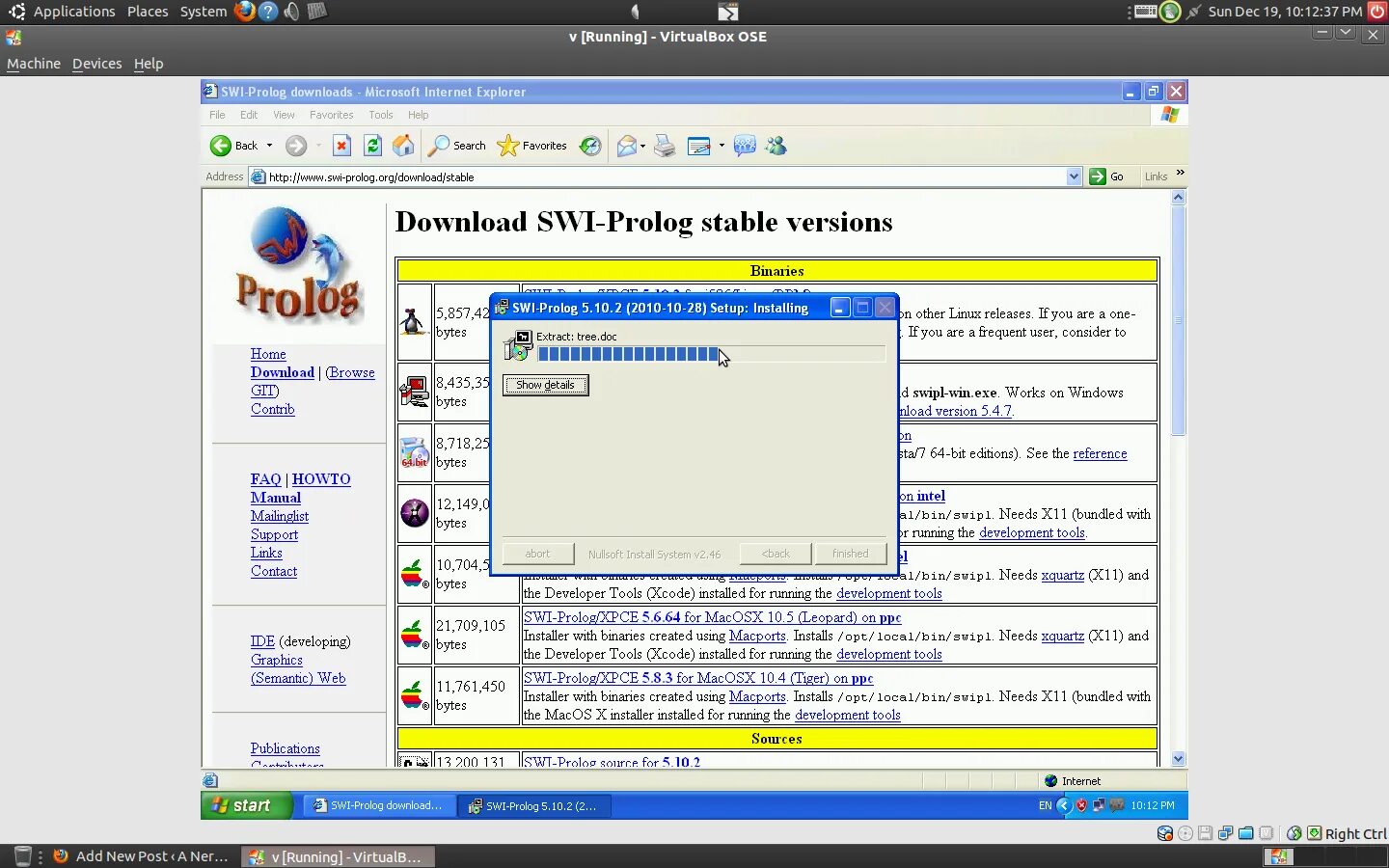Click the page vertical scrollbar up arrow
This screenshot has width=1389, height=868.
1178,198
